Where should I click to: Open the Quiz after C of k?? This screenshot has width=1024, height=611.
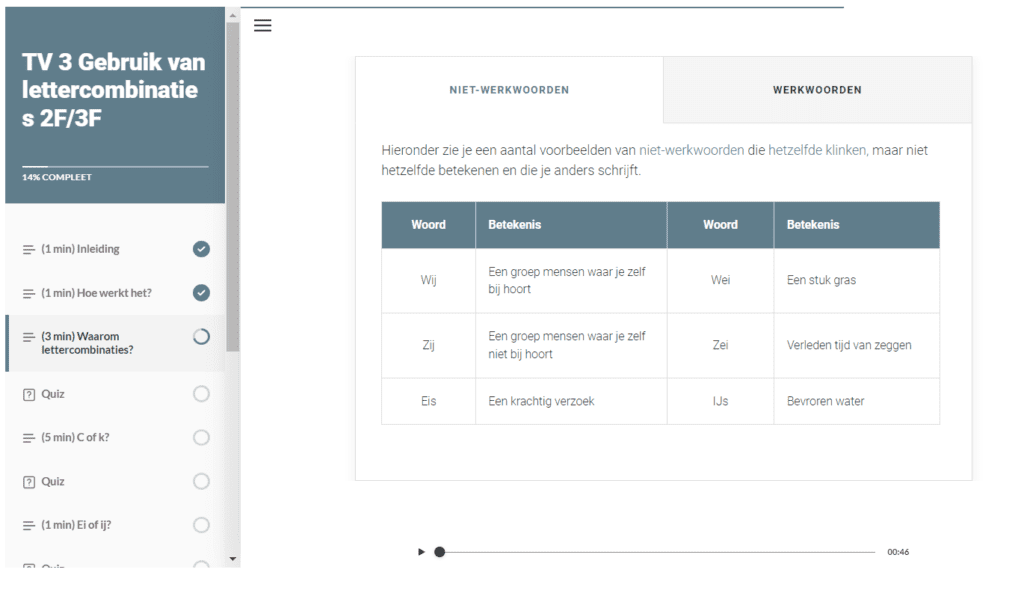[115, 481]
